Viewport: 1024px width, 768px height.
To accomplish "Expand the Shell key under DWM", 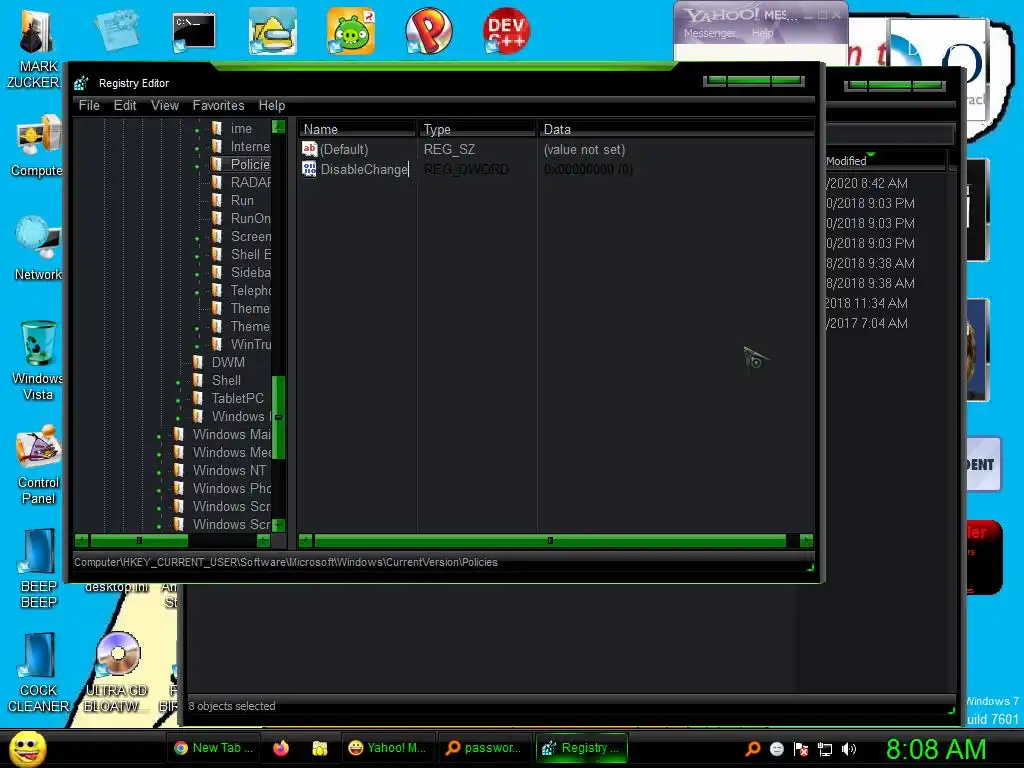I will 178,381.
